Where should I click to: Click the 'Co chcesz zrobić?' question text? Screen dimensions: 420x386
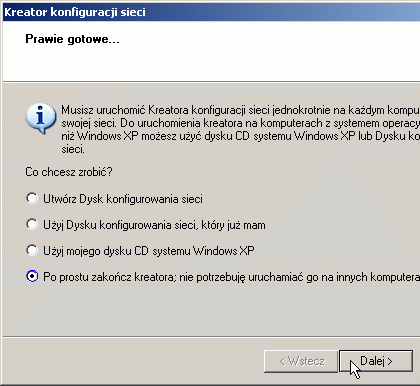click(69, 172)
